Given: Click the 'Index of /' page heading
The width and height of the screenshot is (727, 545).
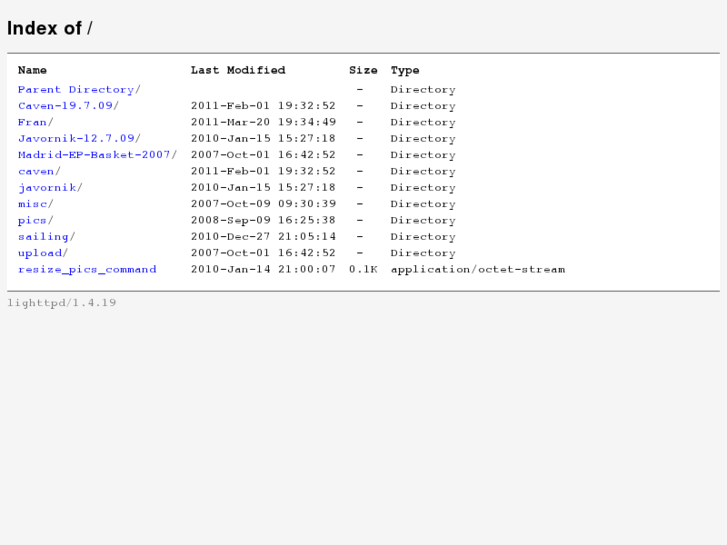Looking at the screenshot, I should [x=50, y=28].
